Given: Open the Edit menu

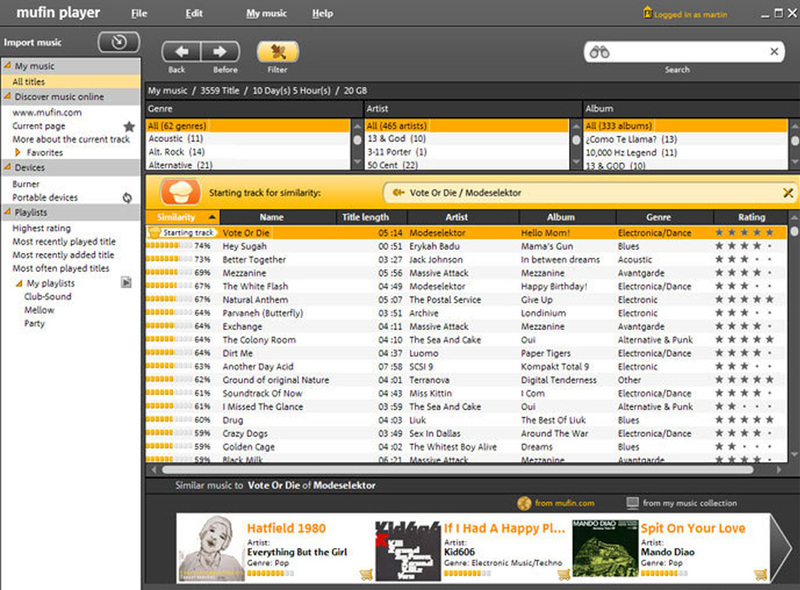Looking at the screenshot, I should (x=194, y=14).
